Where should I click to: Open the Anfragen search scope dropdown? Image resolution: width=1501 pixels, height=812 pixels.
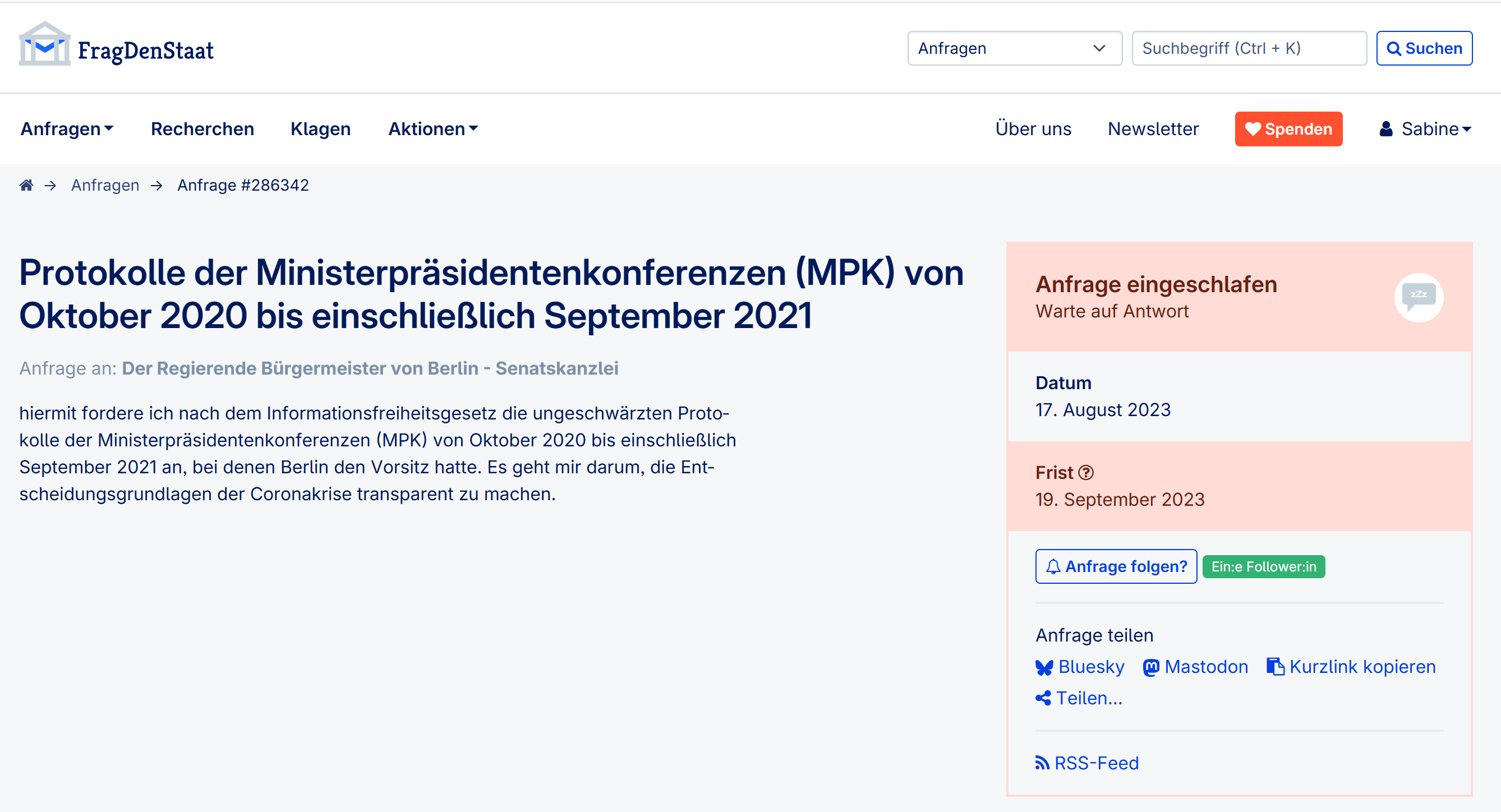click(1014, 48)
